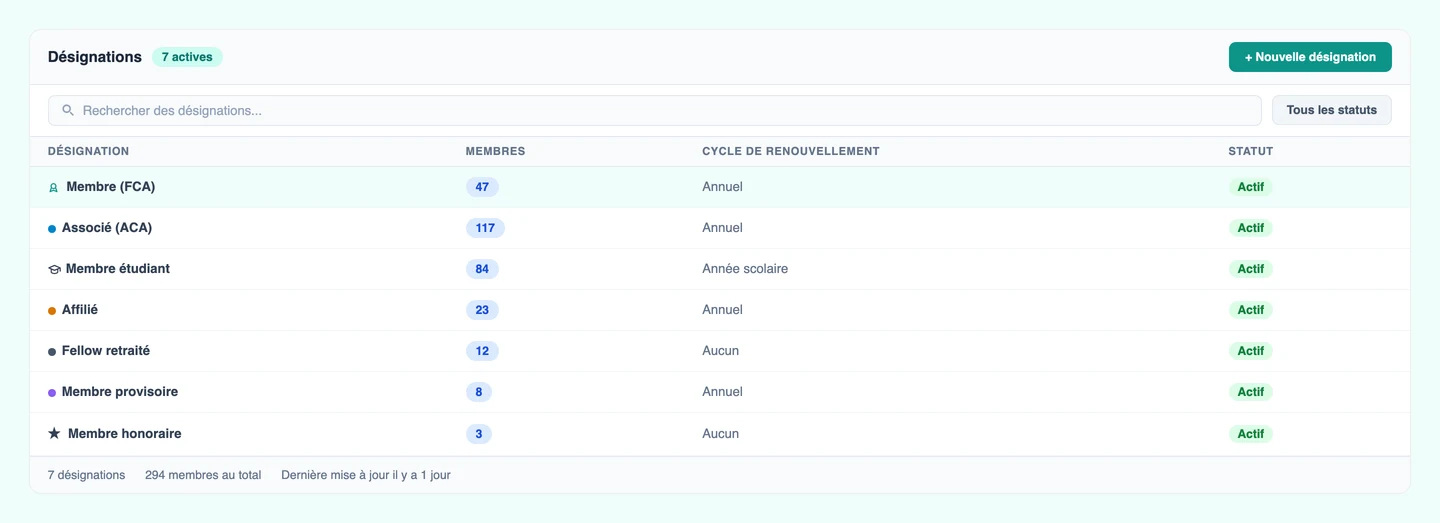The height and width of the screenshot is (523, 1440).
Task: Click the 47 members count badge
Action: pos(482,187)
